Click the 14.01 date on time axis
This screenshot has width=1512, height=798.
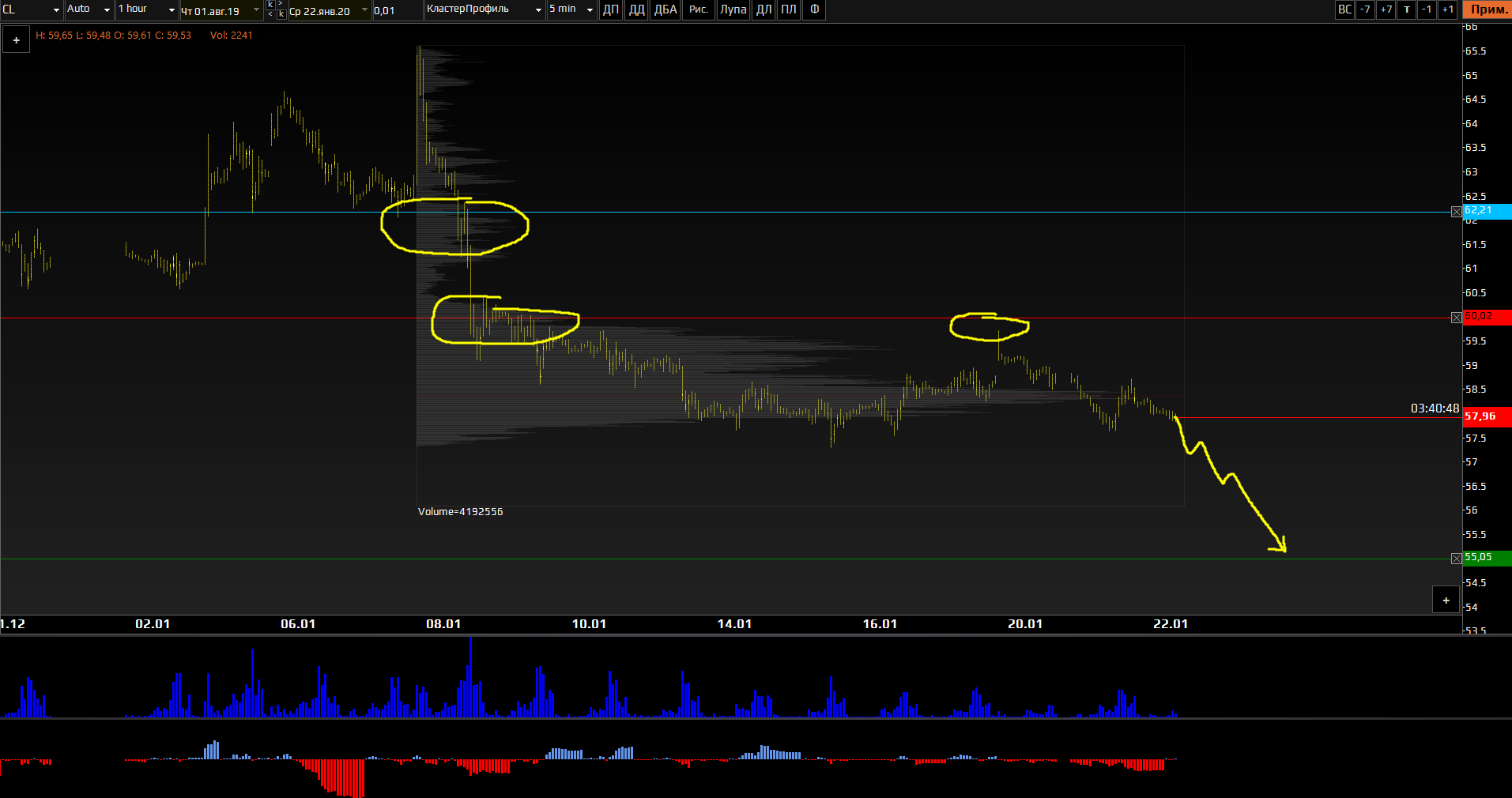coord(734,624)
